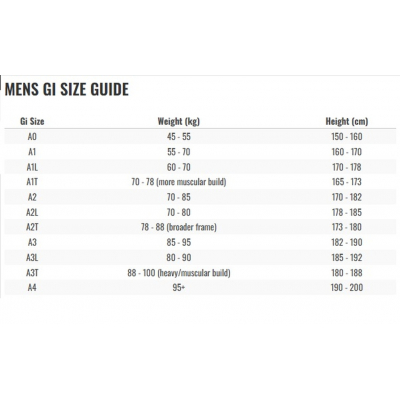This screenshot has width=400, height=400.
Task: Click the 45 - 55 weight cell
Action: (x=179, y=137)
